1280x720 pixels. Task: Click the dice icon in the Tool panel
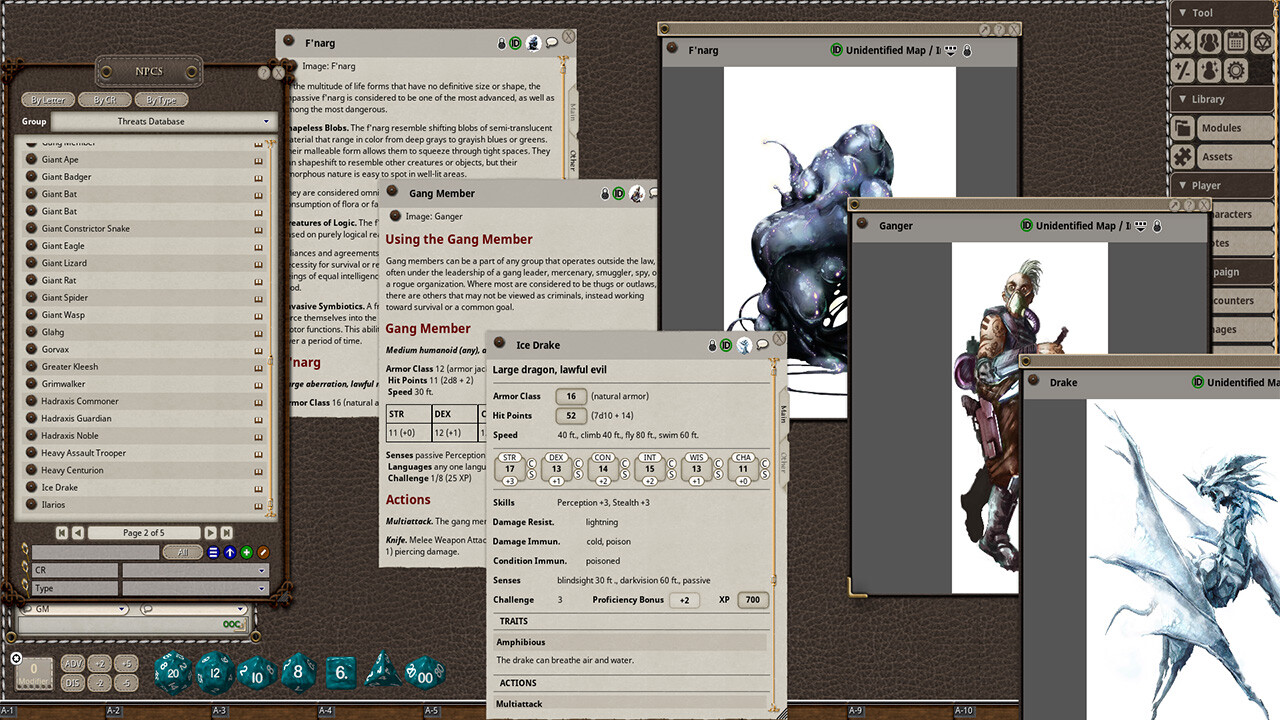(x=1262, y=41)
